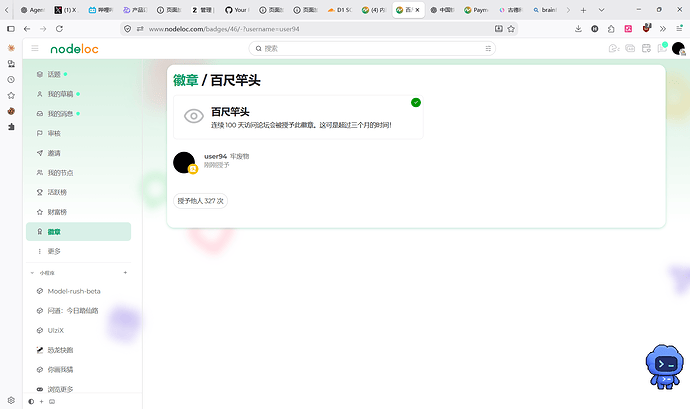Click the nodeloc URL address bar
The height and width of the screenshot is (409, 690).
click(x=319, y=29)
